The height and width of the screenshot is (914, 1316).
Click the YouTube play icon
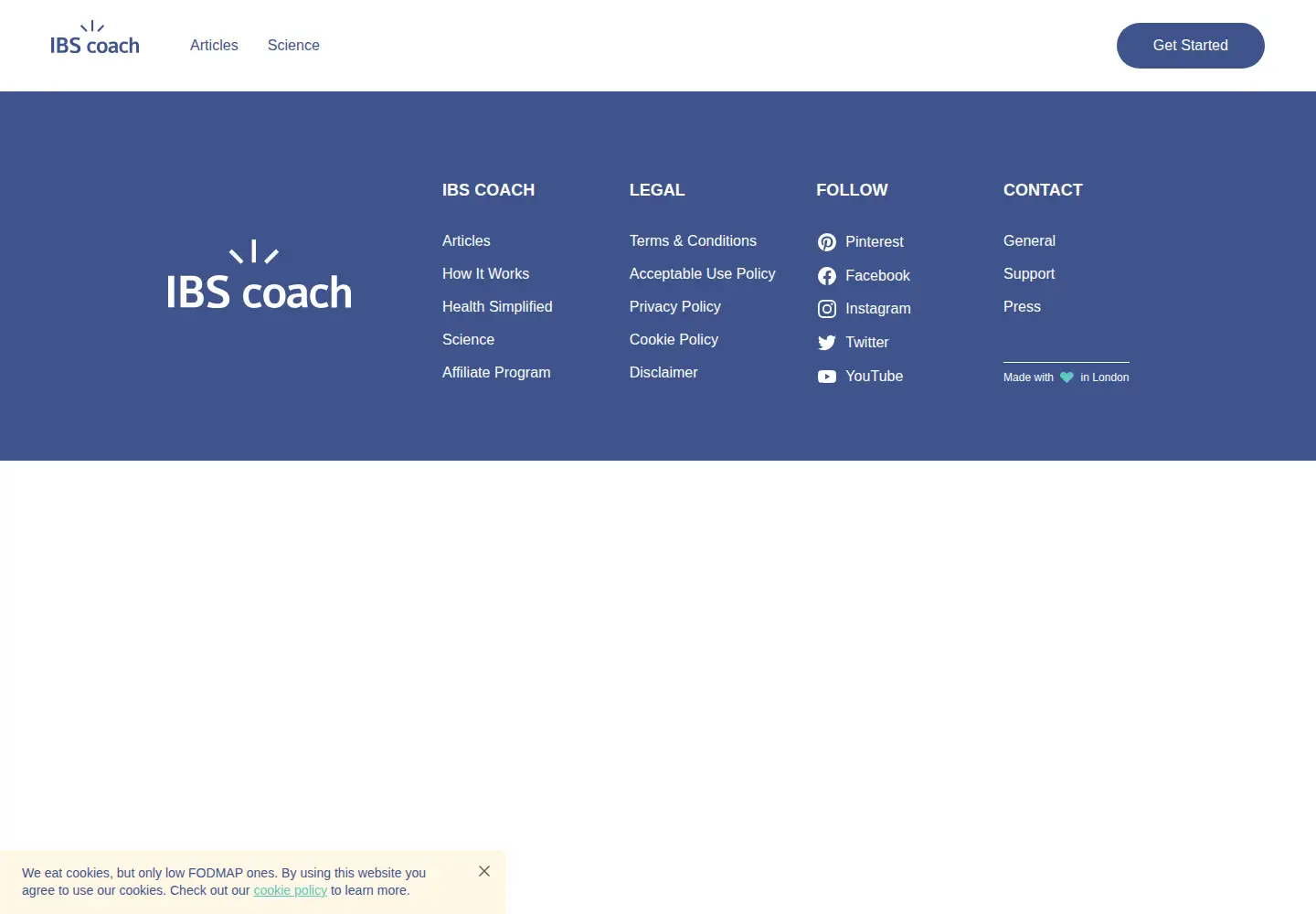(827, 377)
